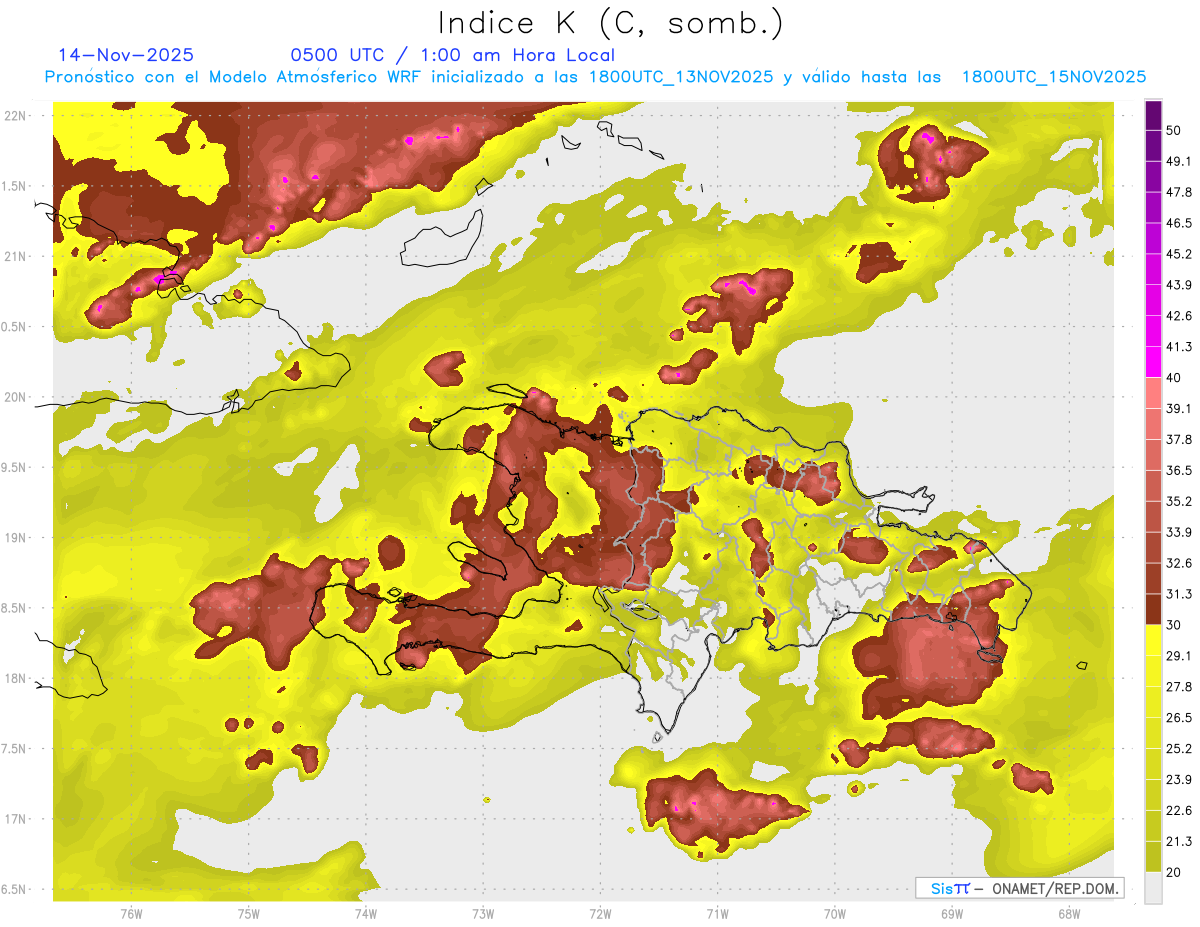Click the '19N' latitude label
This screenshot has height=927, width=1200.
click(x=17, y=538)
